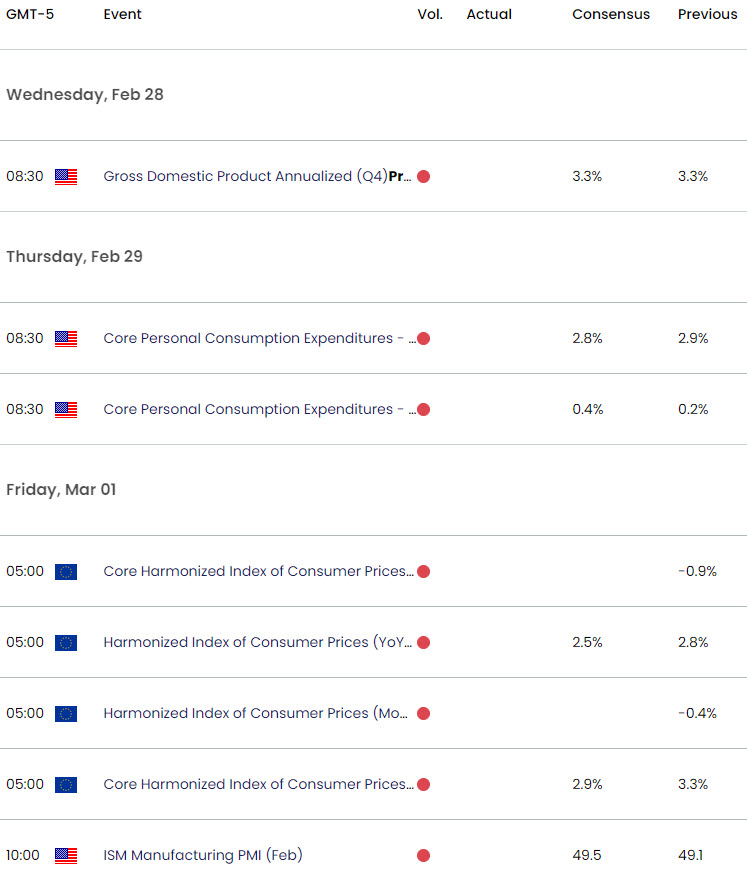747x879 pixels.
Task: Click the Actual column header
Action: 489,15
